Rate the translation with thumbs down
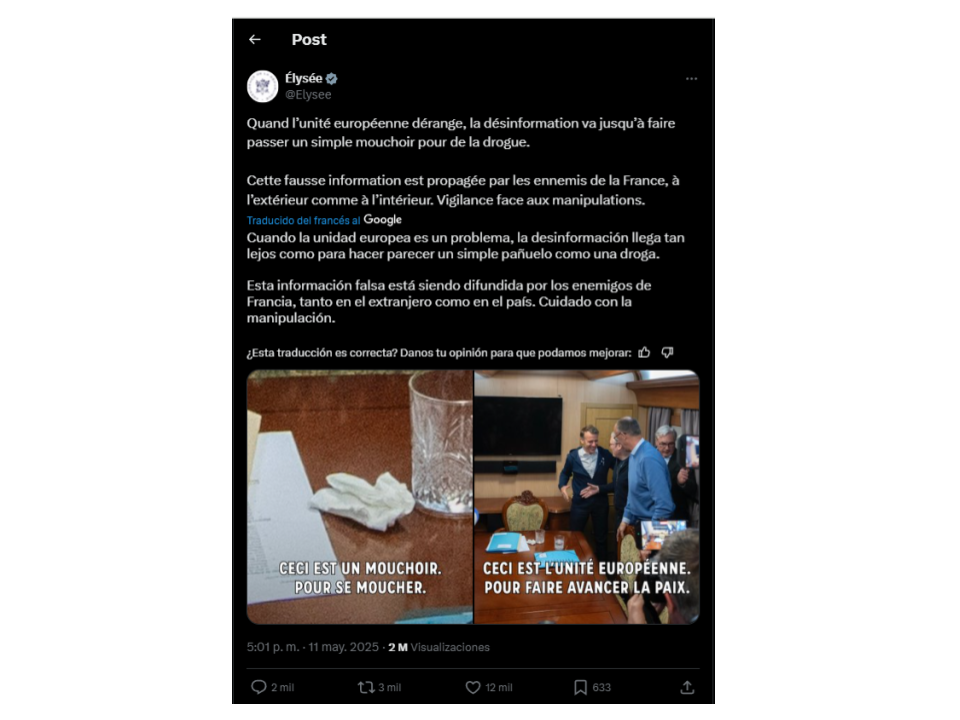 pos(667,353)
